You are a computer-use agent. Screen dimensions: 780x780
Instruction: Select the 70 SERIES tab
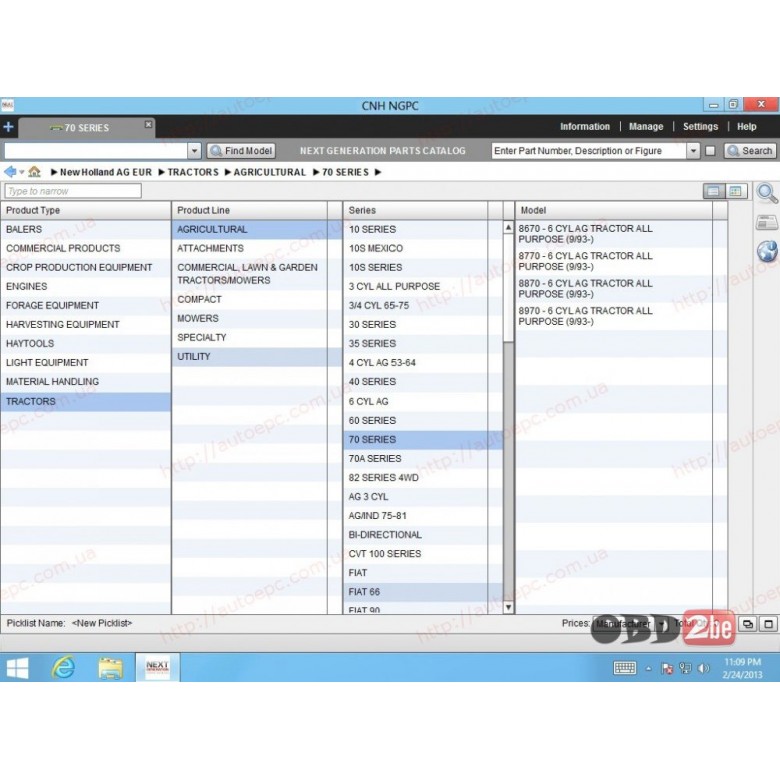[x=87, y=128]
